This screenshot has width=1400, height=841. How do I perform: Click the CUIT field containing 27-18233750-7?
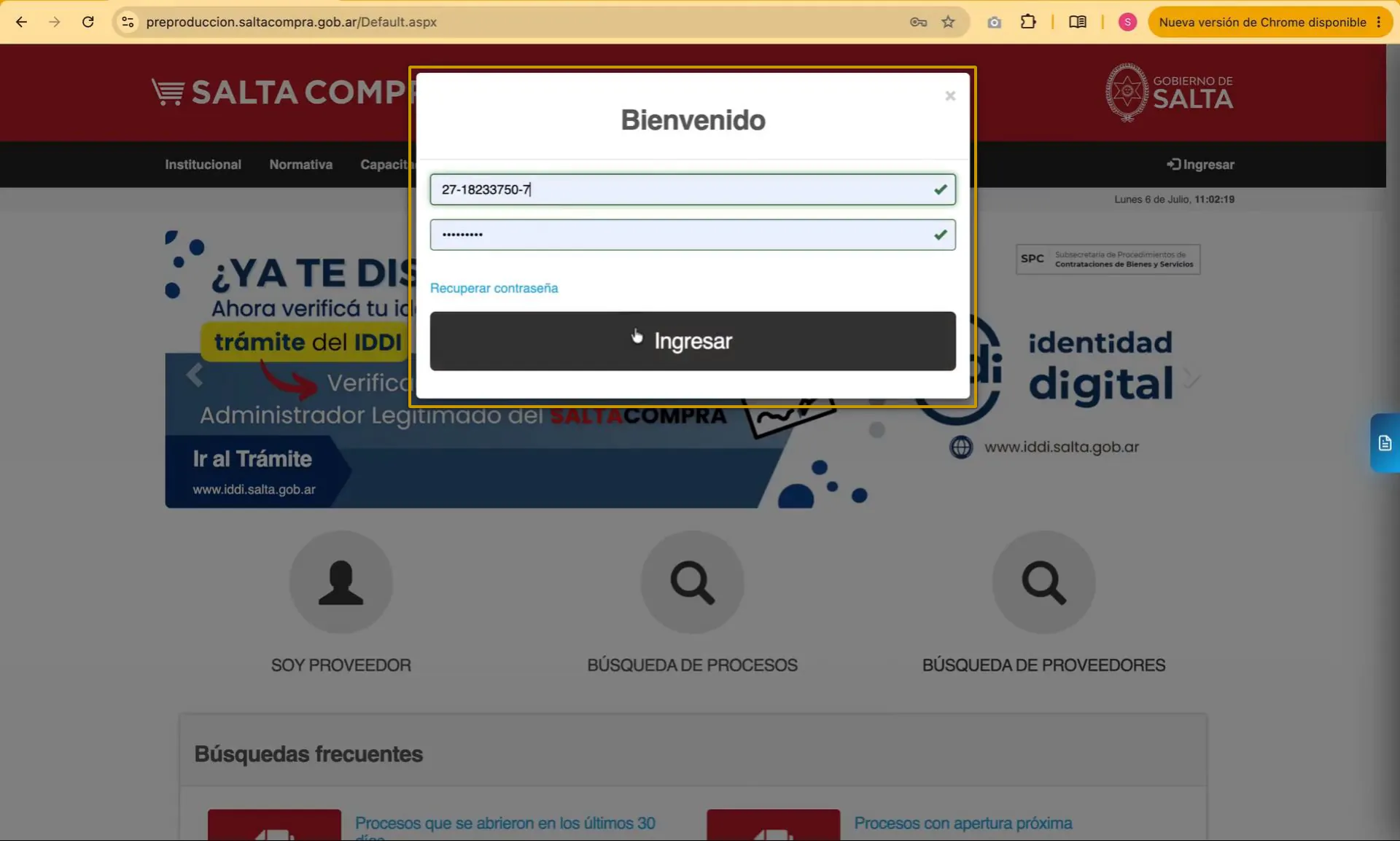click(x=693, y=189)
